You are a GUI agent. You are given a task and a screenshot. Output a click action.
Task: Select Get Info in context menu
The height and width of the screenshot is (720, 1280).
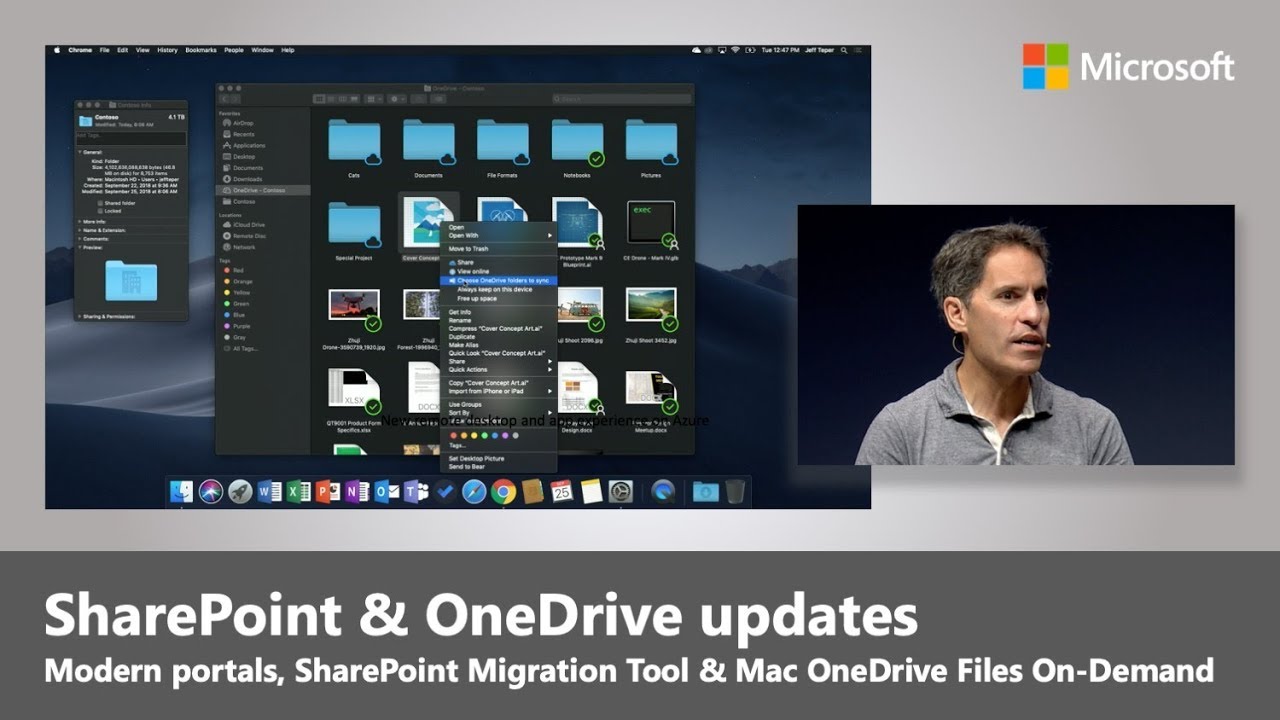point(499,312)
